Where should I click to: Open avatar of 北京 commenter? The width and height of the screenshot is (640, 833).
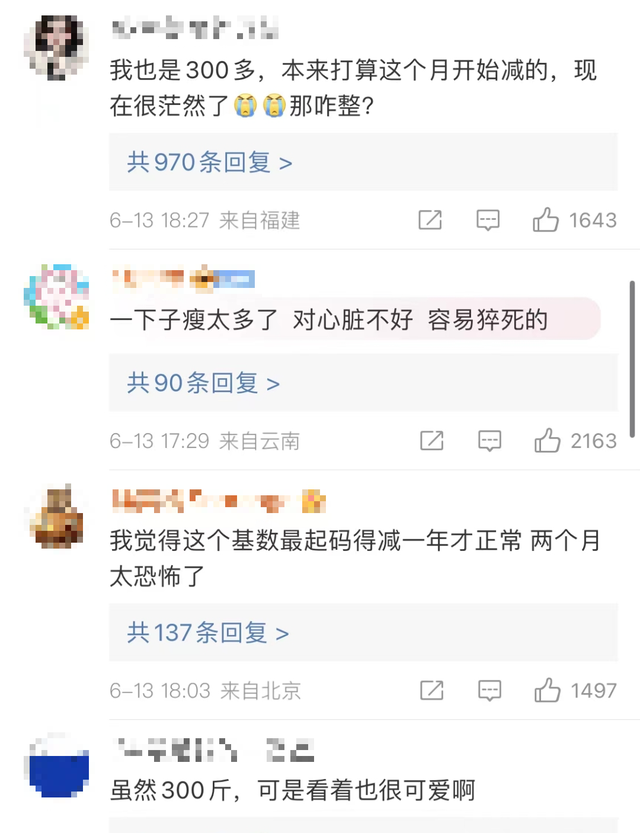point(56,516)
